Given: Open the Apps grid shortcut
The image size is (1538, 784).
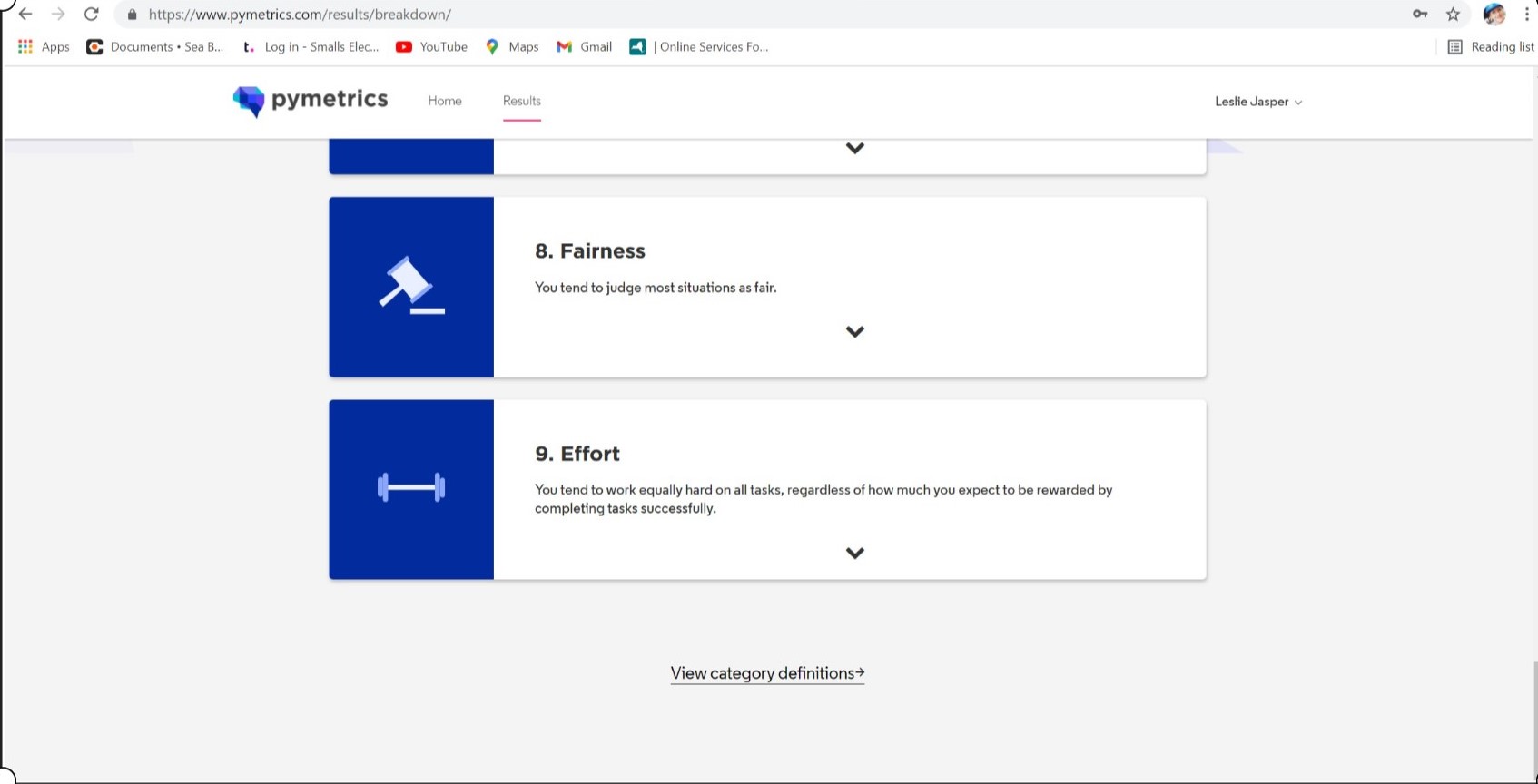Looking at the screenshot, I should tap(44, 47).
